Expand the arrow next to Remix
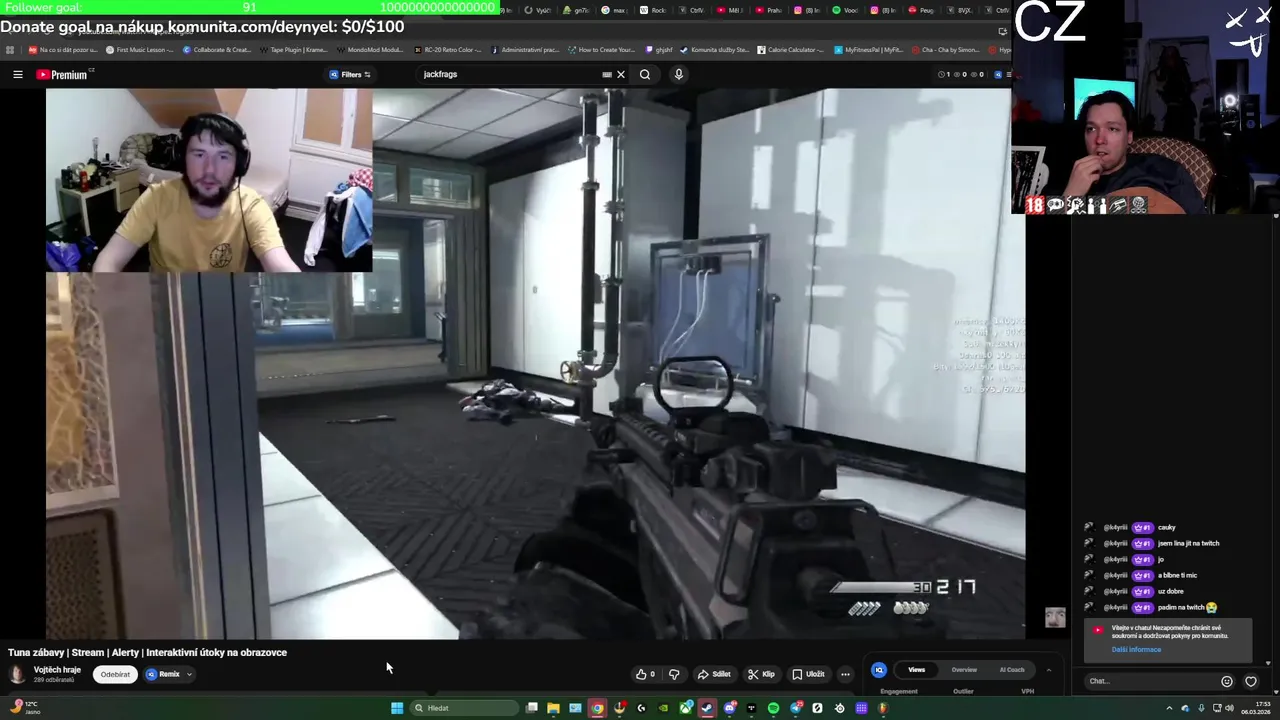1280x720 pixels. click(x=189, y=674)
